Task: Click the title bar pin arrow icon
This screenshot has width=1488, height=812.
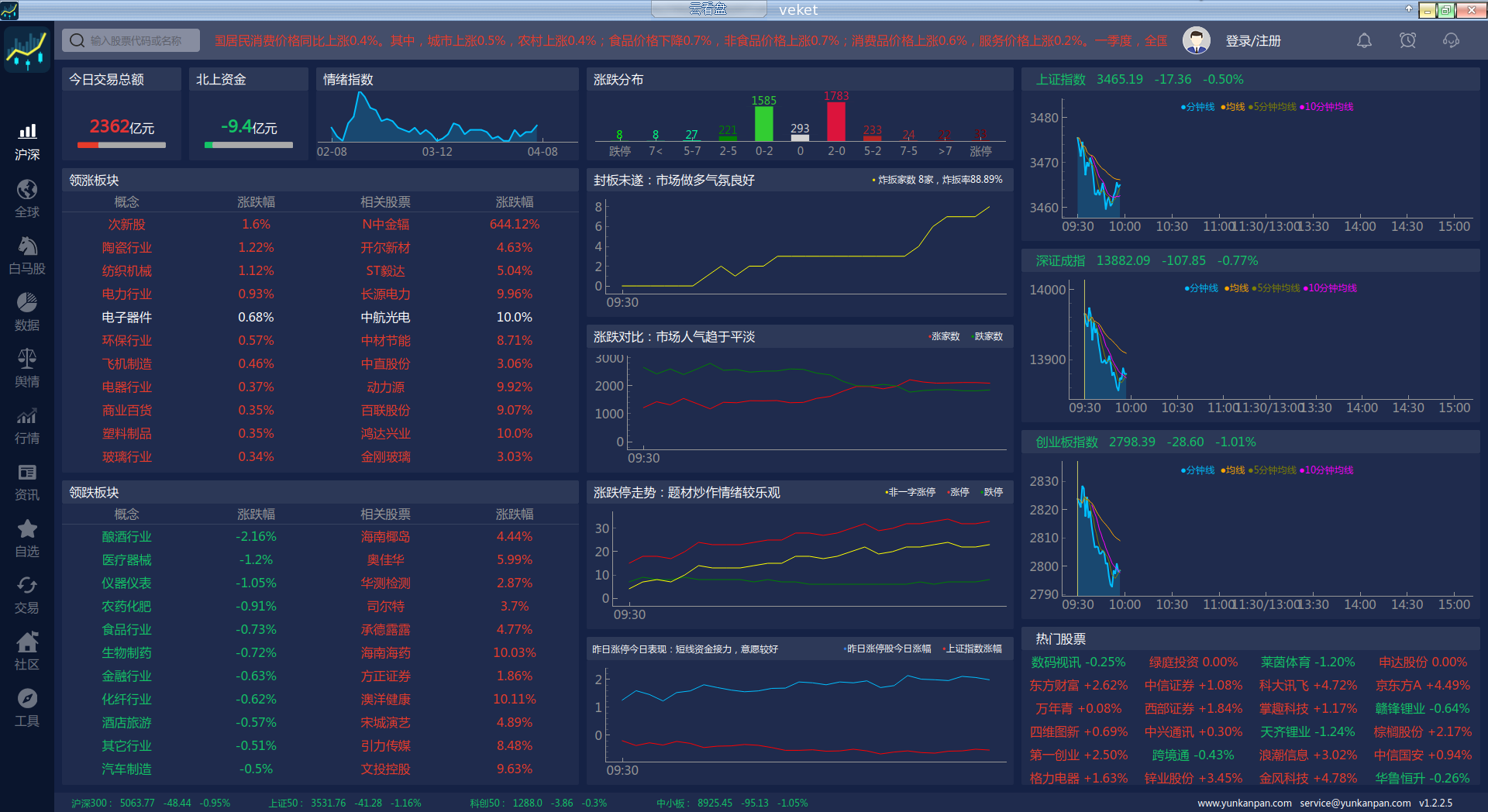Action: [x=1408, y=9]
